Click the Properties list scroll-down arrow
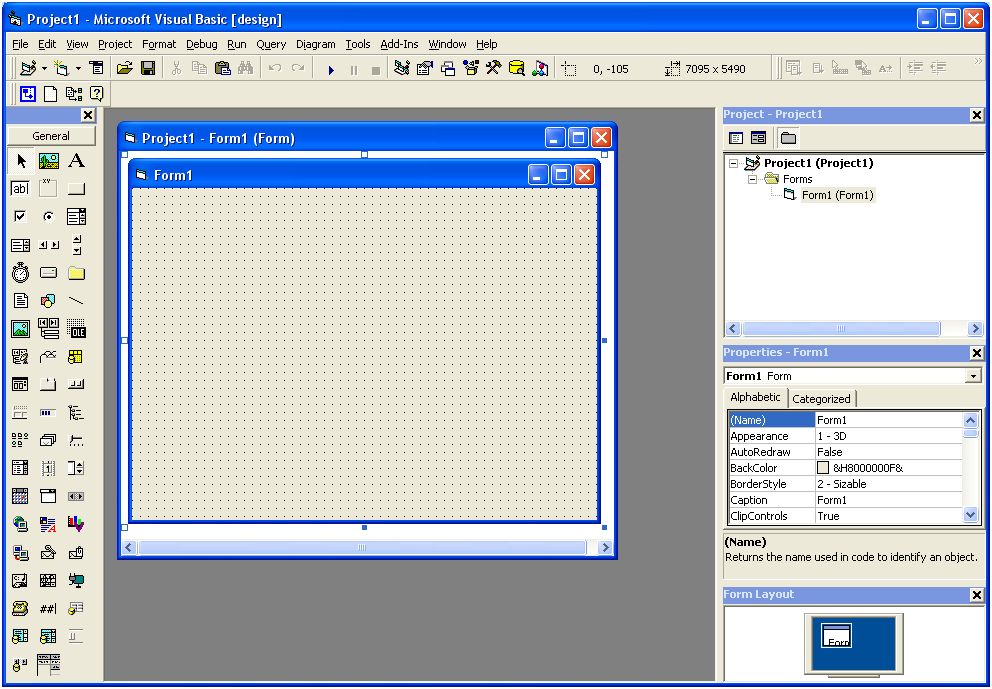Screen dimensions: 992x689 tap(970, 516)
